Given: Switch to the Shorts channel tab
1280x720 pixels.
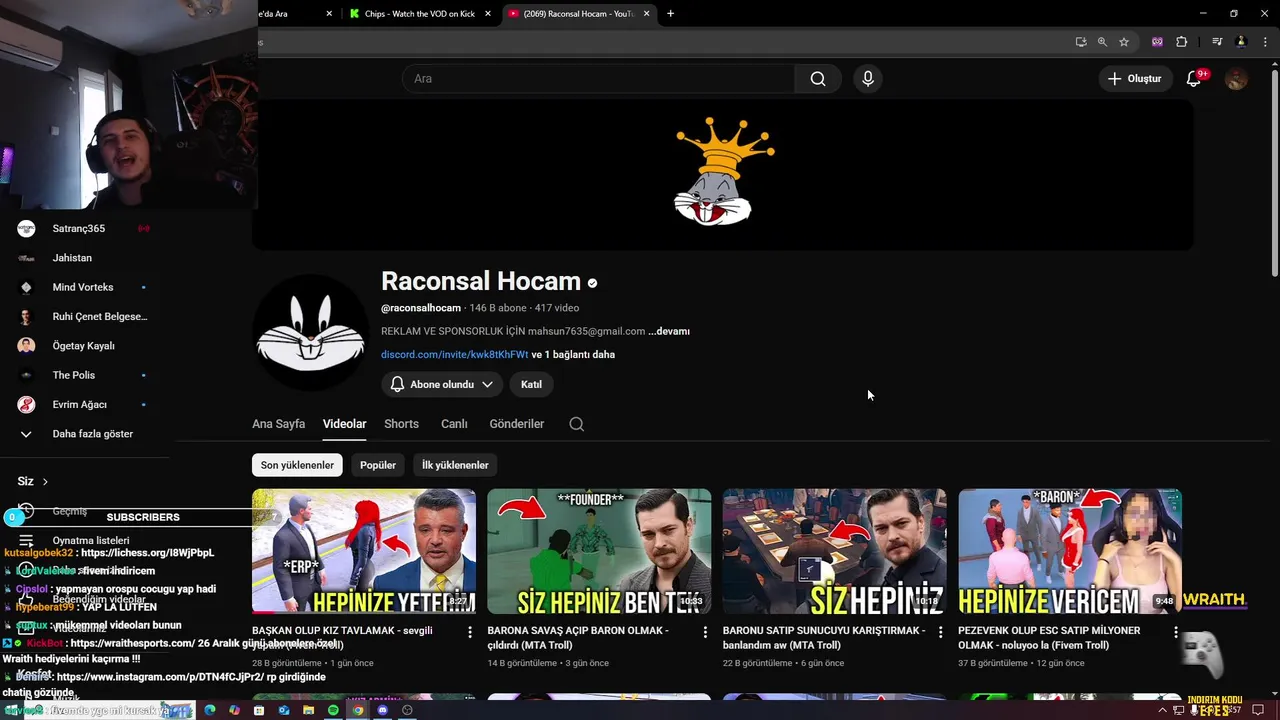Looking at the screenshot, I should pyautogui.click(x=401, y=424).
